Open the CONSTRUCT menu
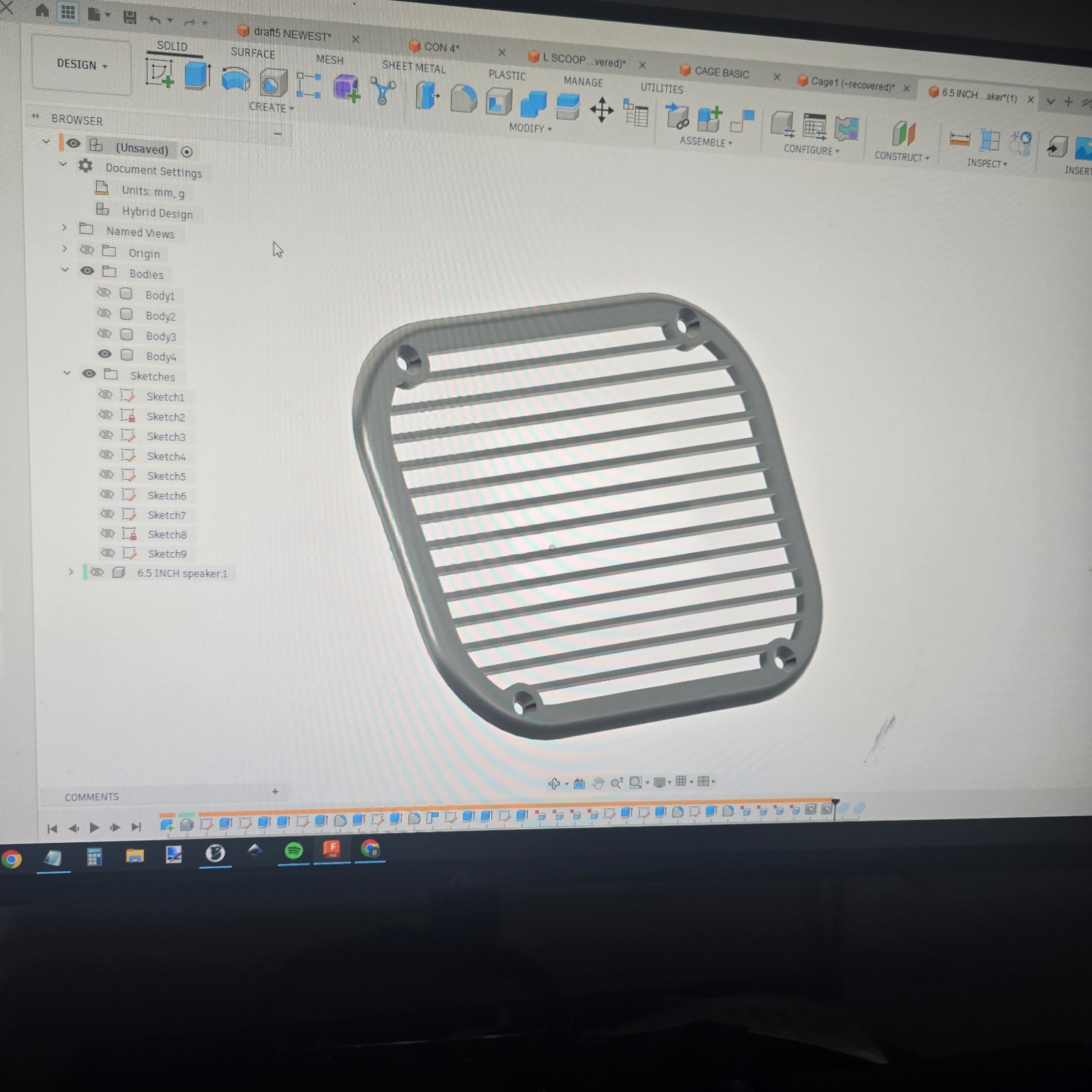The width and height of the screenshot is (1092, 1092). 902,156
